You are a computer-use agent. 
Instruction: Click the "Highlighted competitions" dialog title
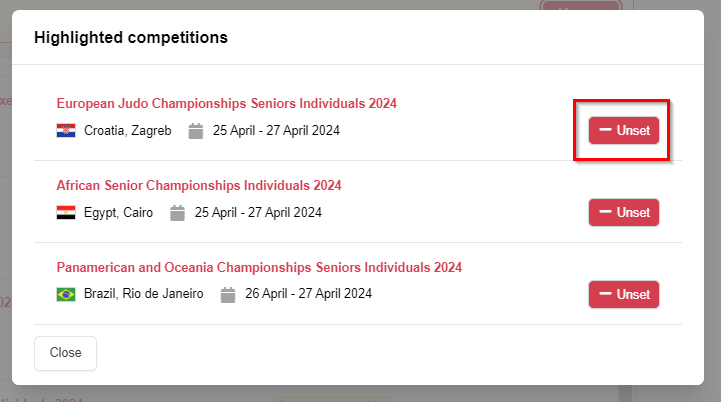point(131,38)
